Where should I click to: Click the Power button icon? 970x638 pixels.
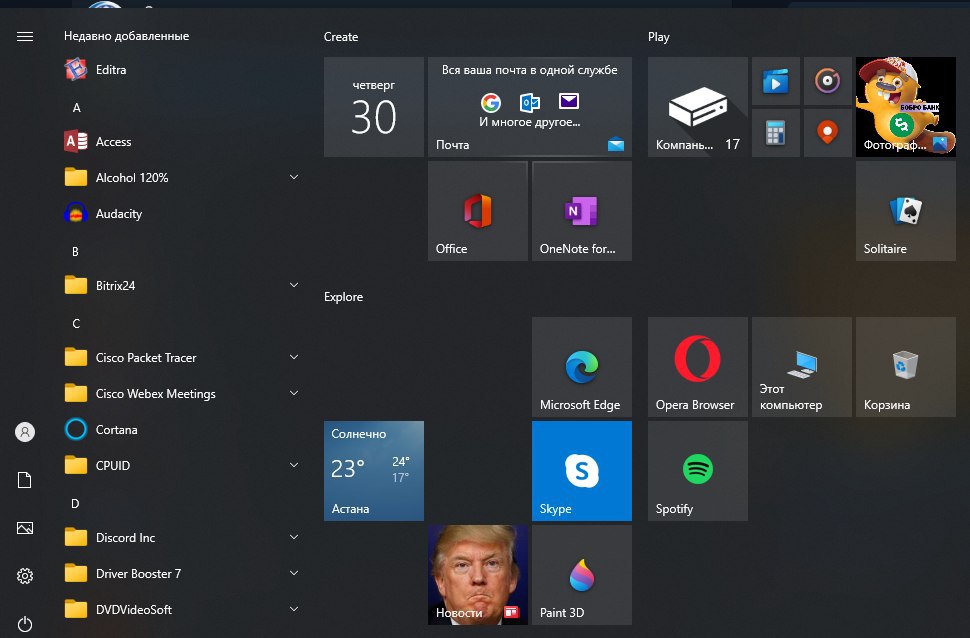coord(25,624)
